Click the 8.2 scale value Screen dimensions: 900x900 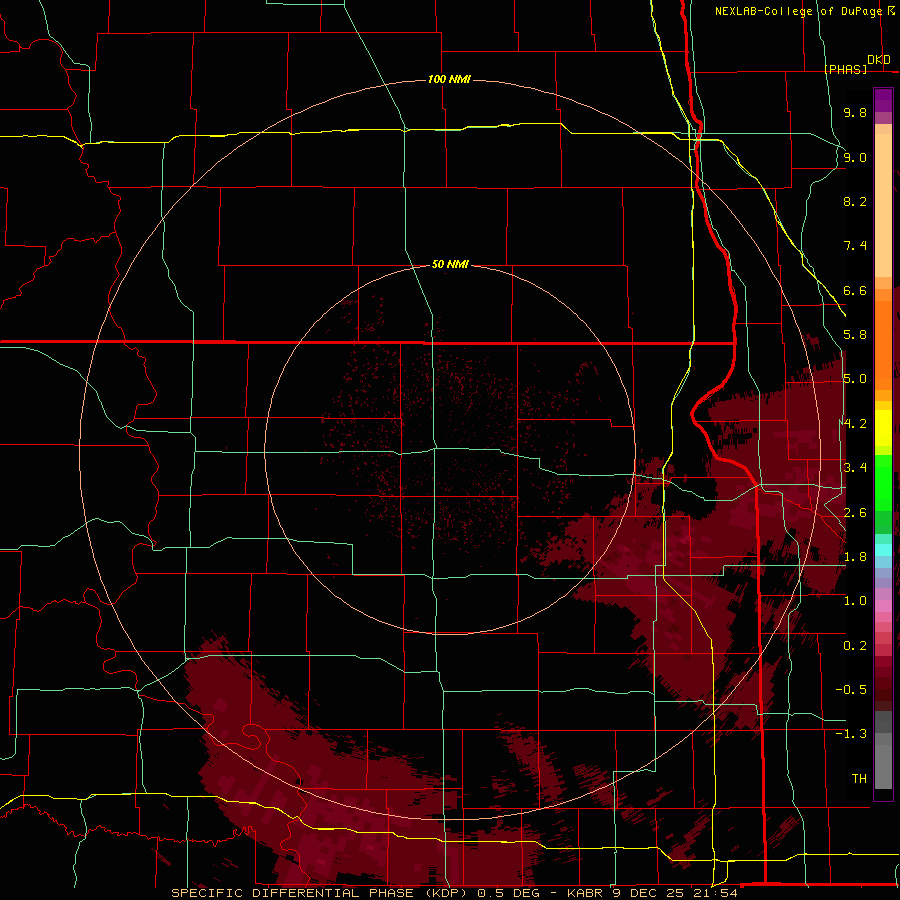click(855, 201)
